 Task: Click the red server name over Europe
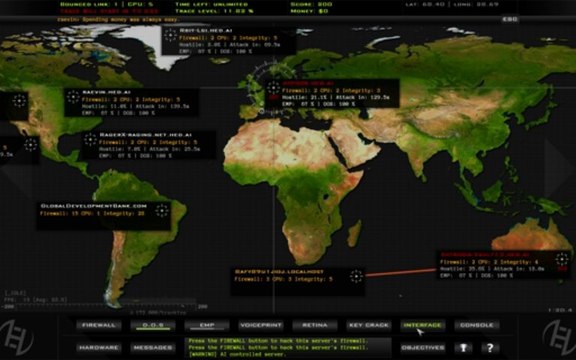click(x=308, y=83)
